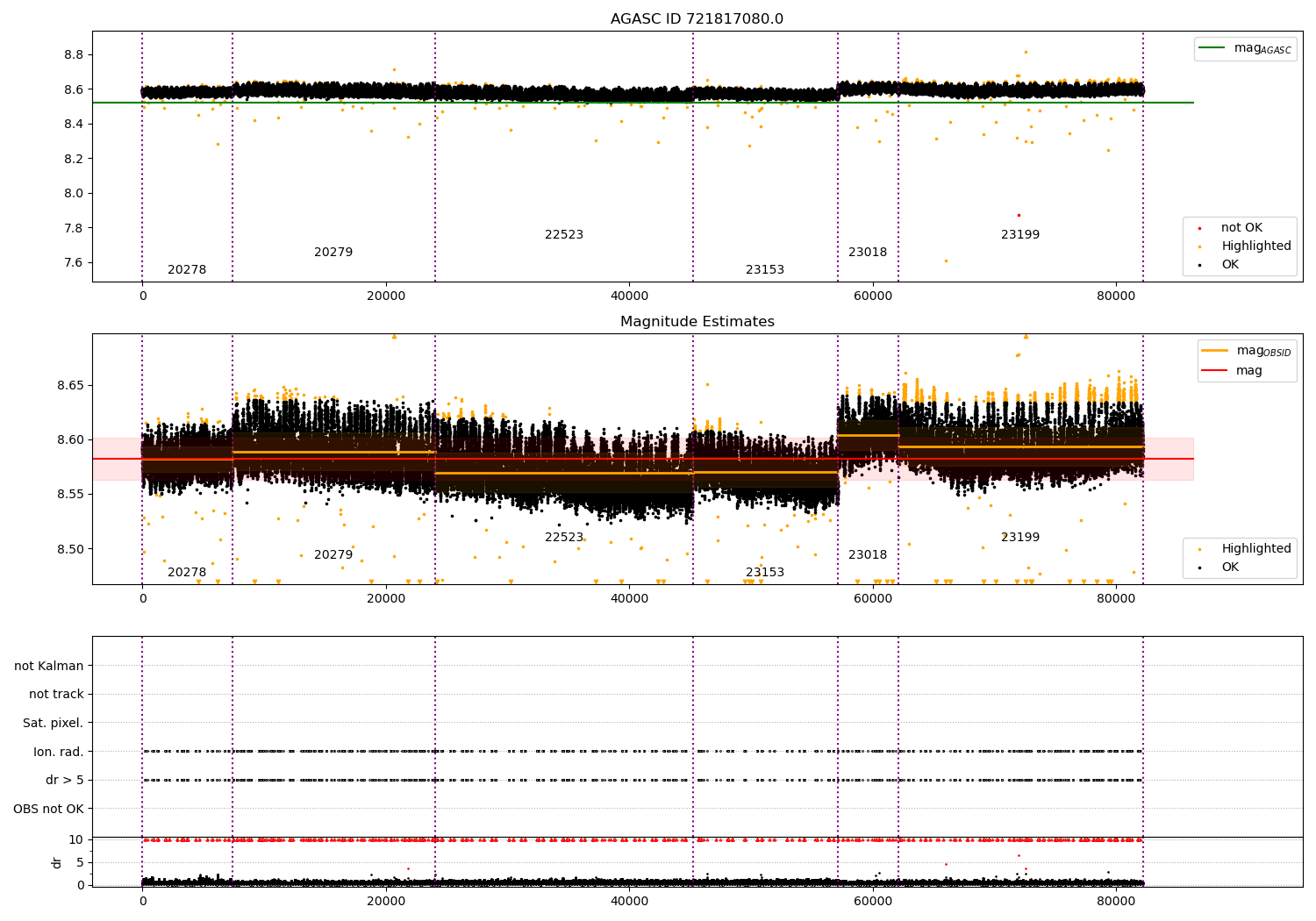Click label 23018 in the Magnitude Estimates plot
This screenshot has height=921, width=1316.
tap(868, 555)
